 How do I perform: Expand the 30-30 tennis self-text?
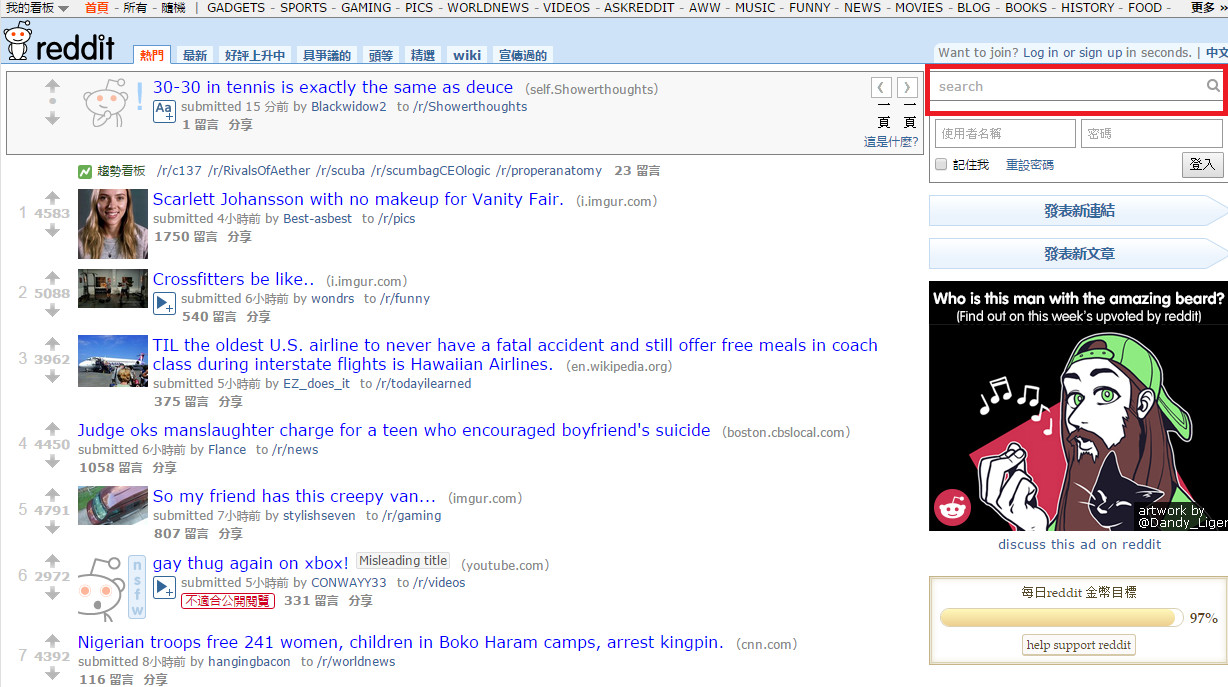click(164, 111)
